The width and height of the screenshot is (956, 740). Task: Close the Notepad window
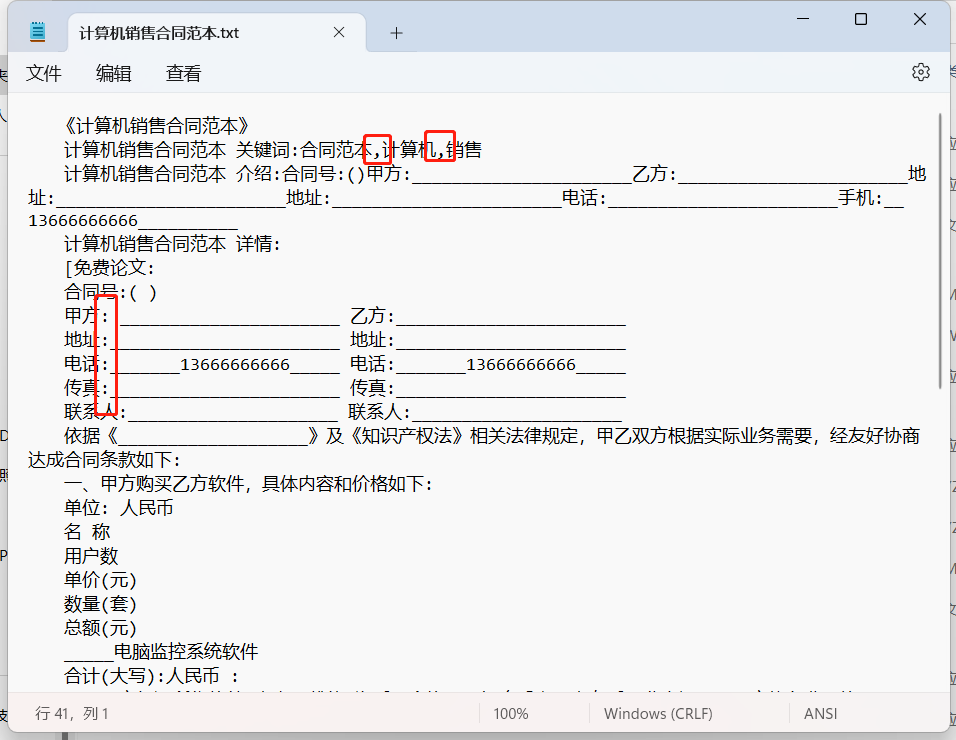point(919,19)
